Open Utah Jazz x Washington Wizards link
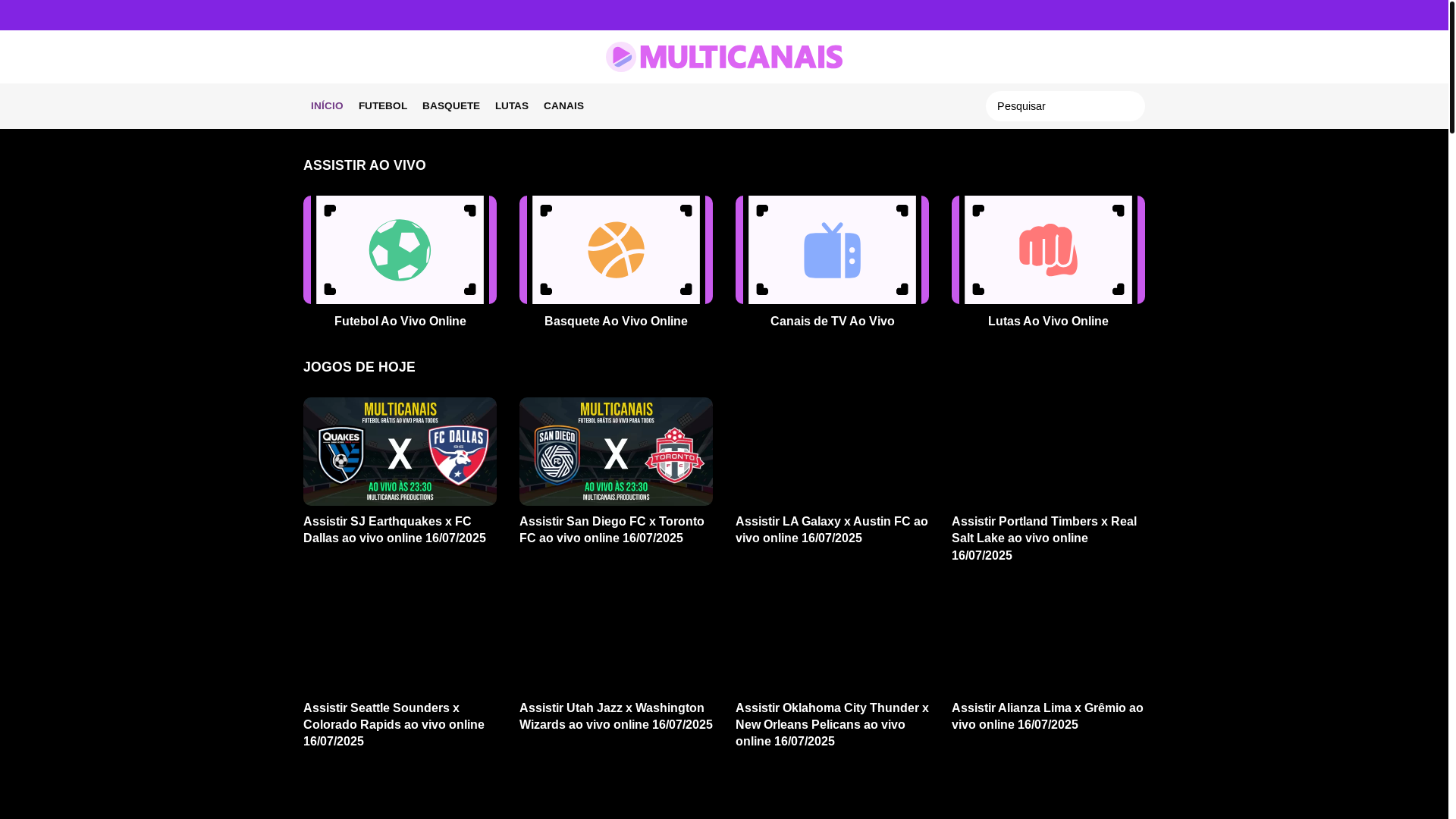 [x=616, y=717]
